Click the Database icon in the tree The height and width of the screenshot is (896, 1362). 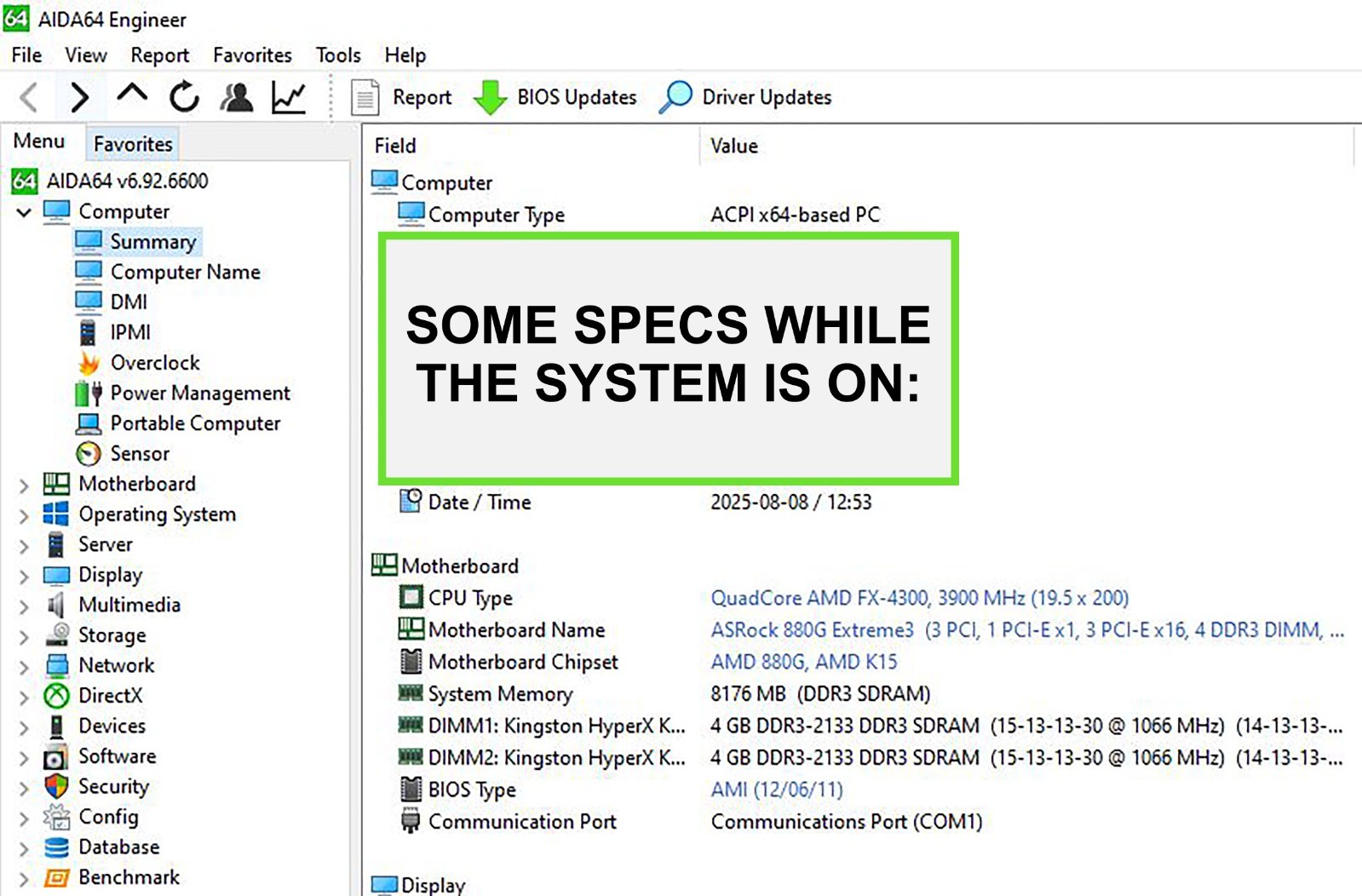56,847
